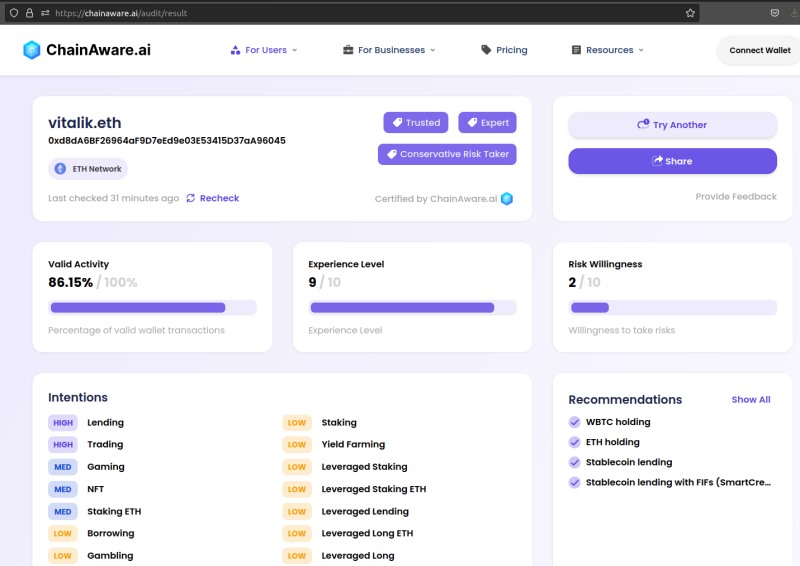Click the checkmark beside WBTC holding
800x566 pixels.
tap(574, 422)
